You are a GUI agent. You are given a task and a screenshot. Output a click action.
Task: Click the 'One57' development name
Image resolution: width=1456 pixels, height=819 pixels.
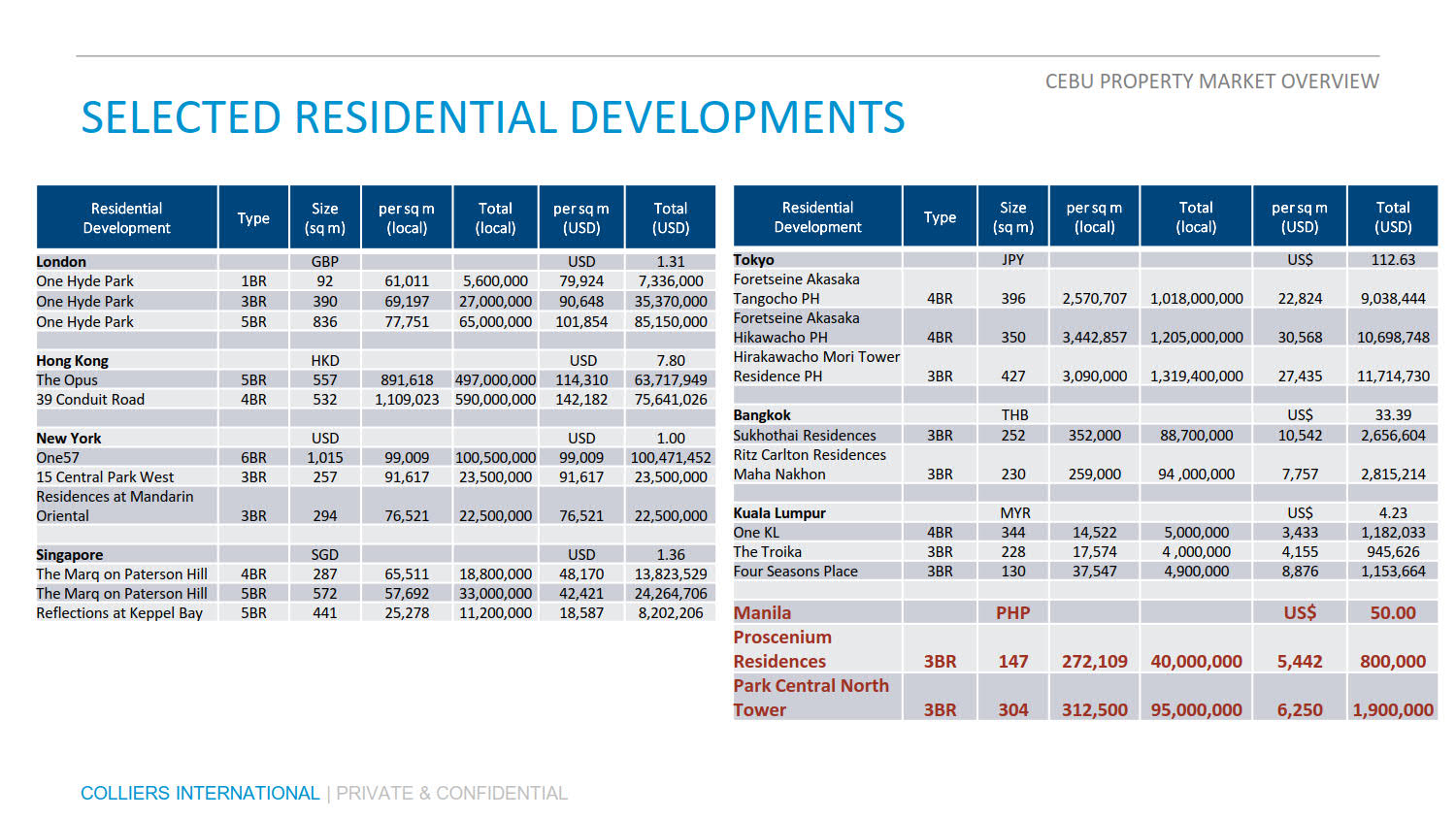tap(58, 458)
